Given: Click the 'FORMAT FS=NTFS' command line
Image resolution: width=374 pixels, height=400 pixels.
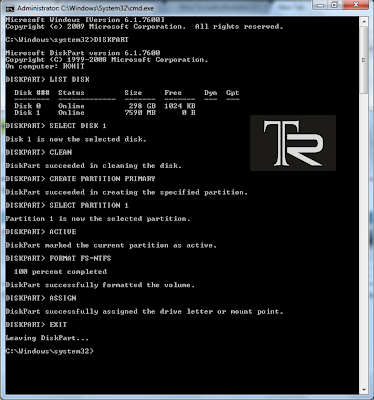Looking at the screenshot, I should 58,258.
